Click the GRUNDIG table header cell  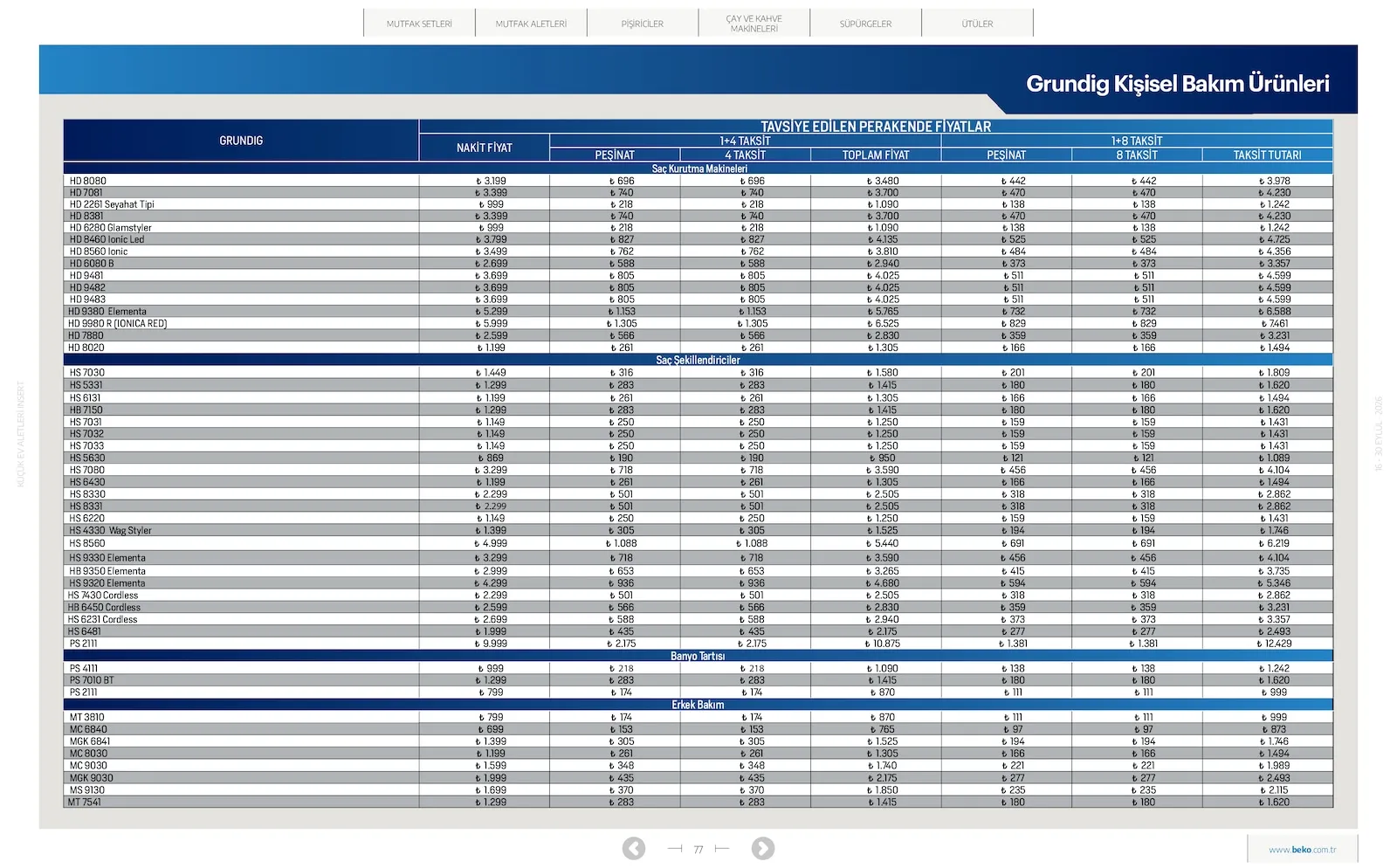coord(241,141)
